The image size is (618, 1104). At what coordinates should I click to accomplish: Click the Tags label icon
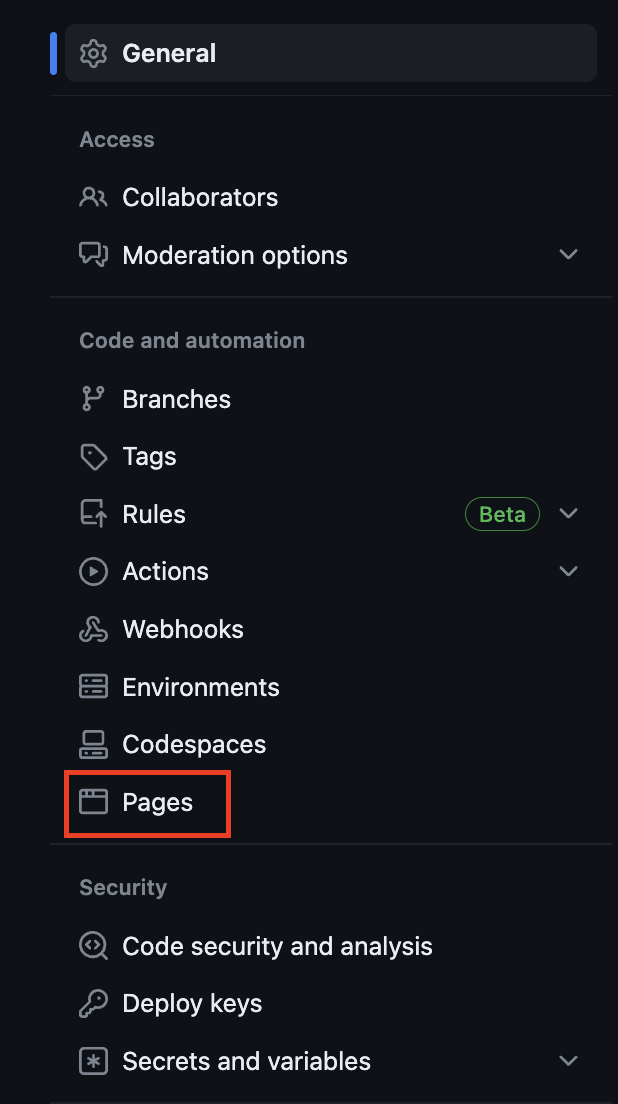[93, 456]
